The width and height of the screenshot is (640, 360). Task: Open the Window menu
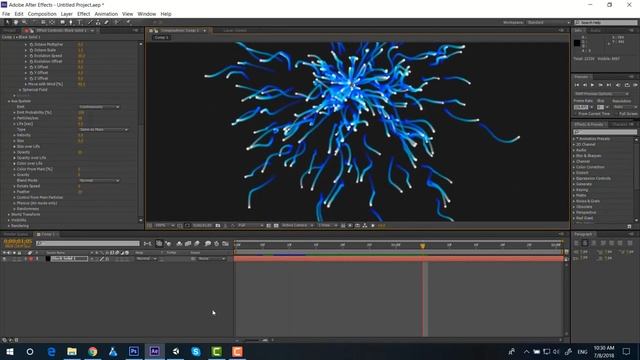click(147, 14)
